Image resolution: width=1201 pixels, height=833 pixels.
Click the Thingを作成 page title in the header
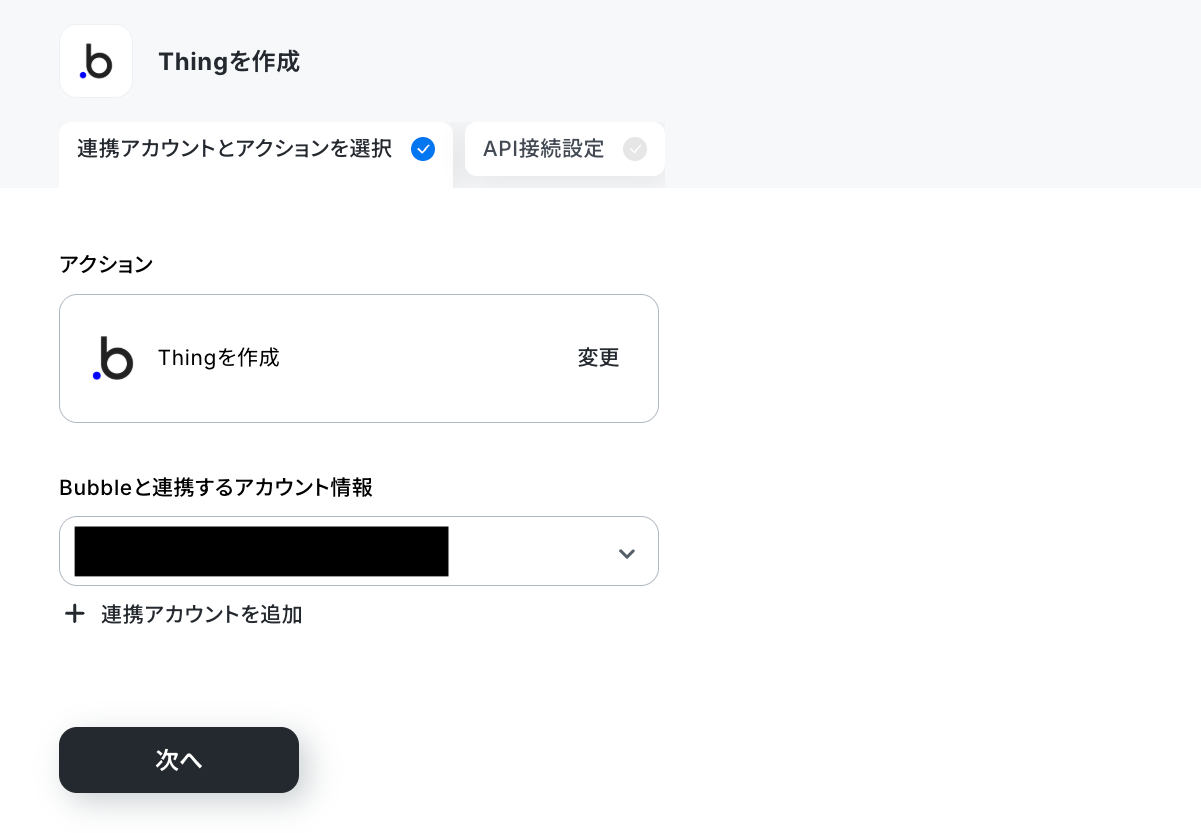229,62
